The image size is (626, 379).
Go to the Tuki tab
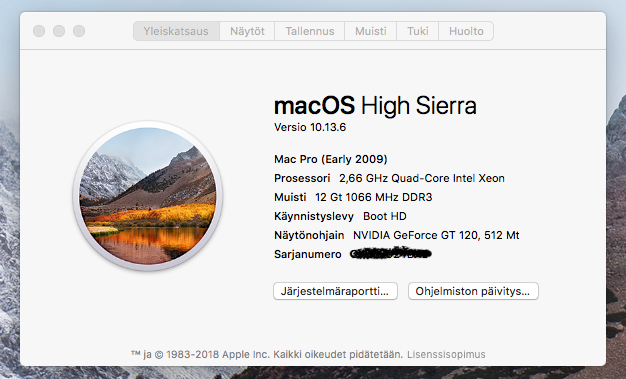[x=418, y=31]
